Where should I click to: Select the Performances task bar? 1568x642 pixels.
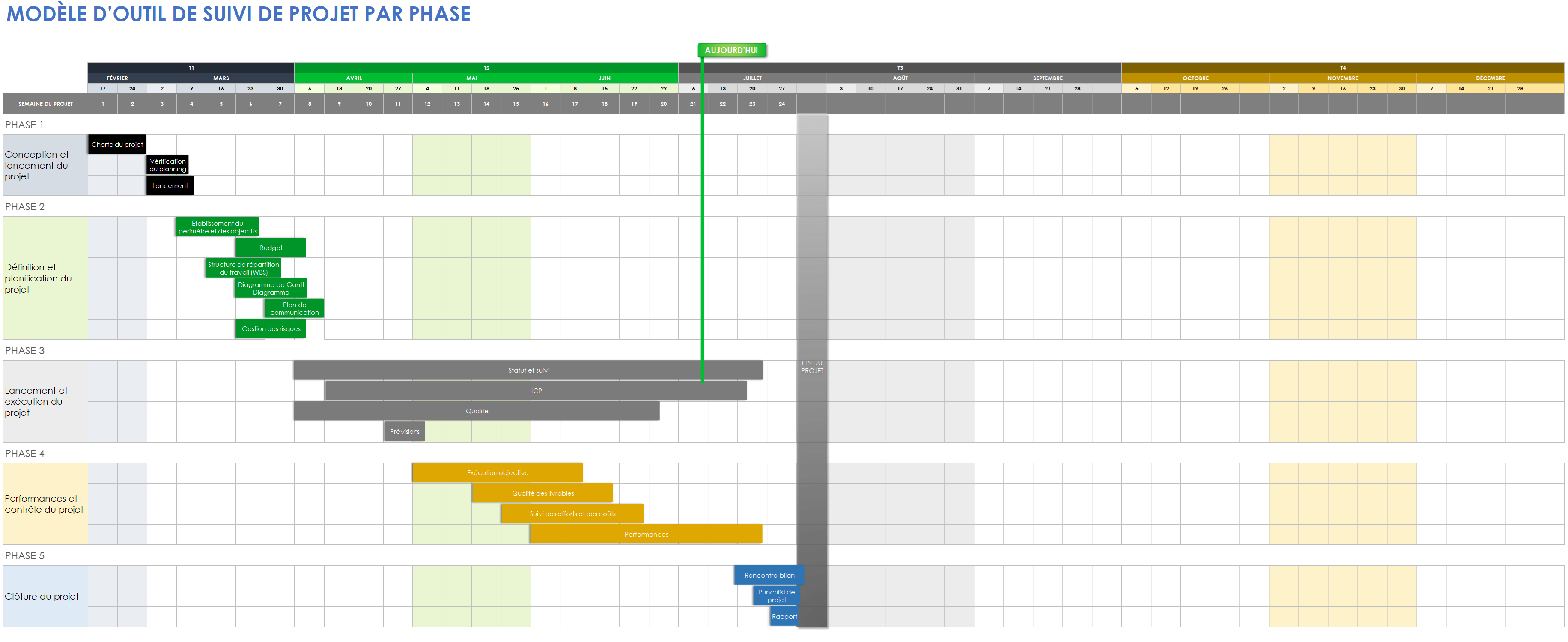click(x=646, y=534)
